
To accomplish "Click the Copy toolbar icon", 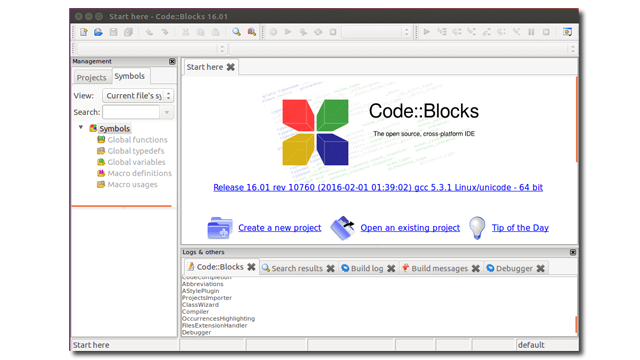I will tap(200, 32).
